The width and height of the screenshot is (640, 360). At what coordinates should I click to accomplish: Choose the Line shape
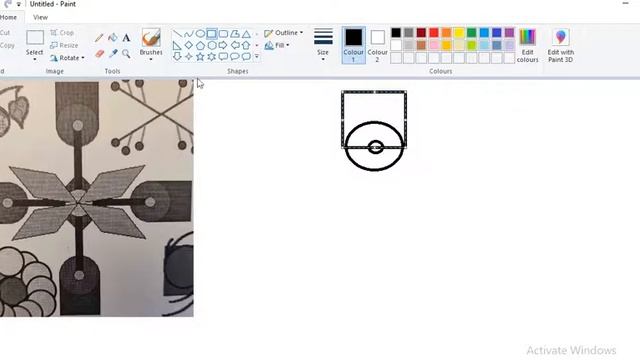click(x=177, y=34)
